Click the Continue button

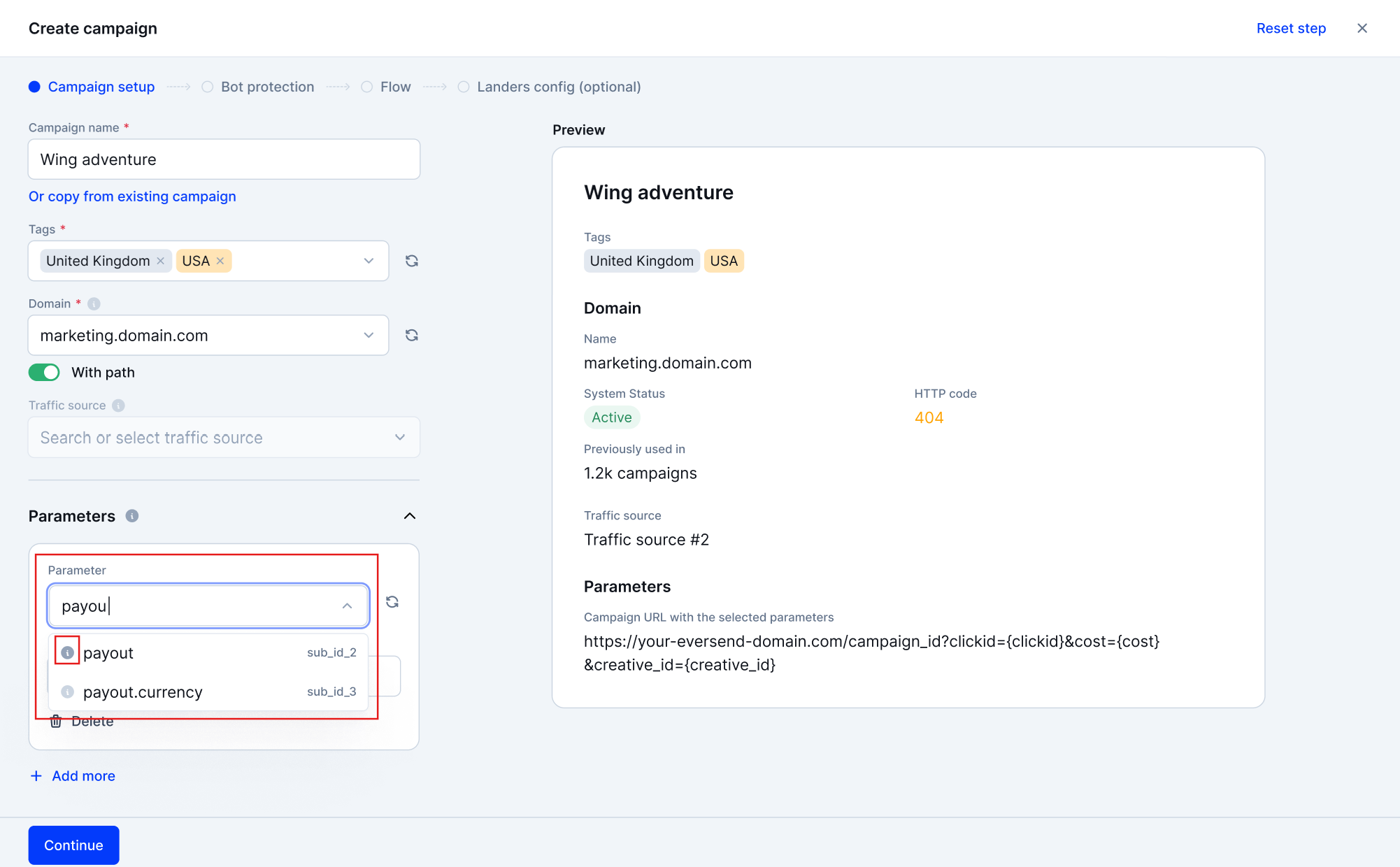pos(73,845)
